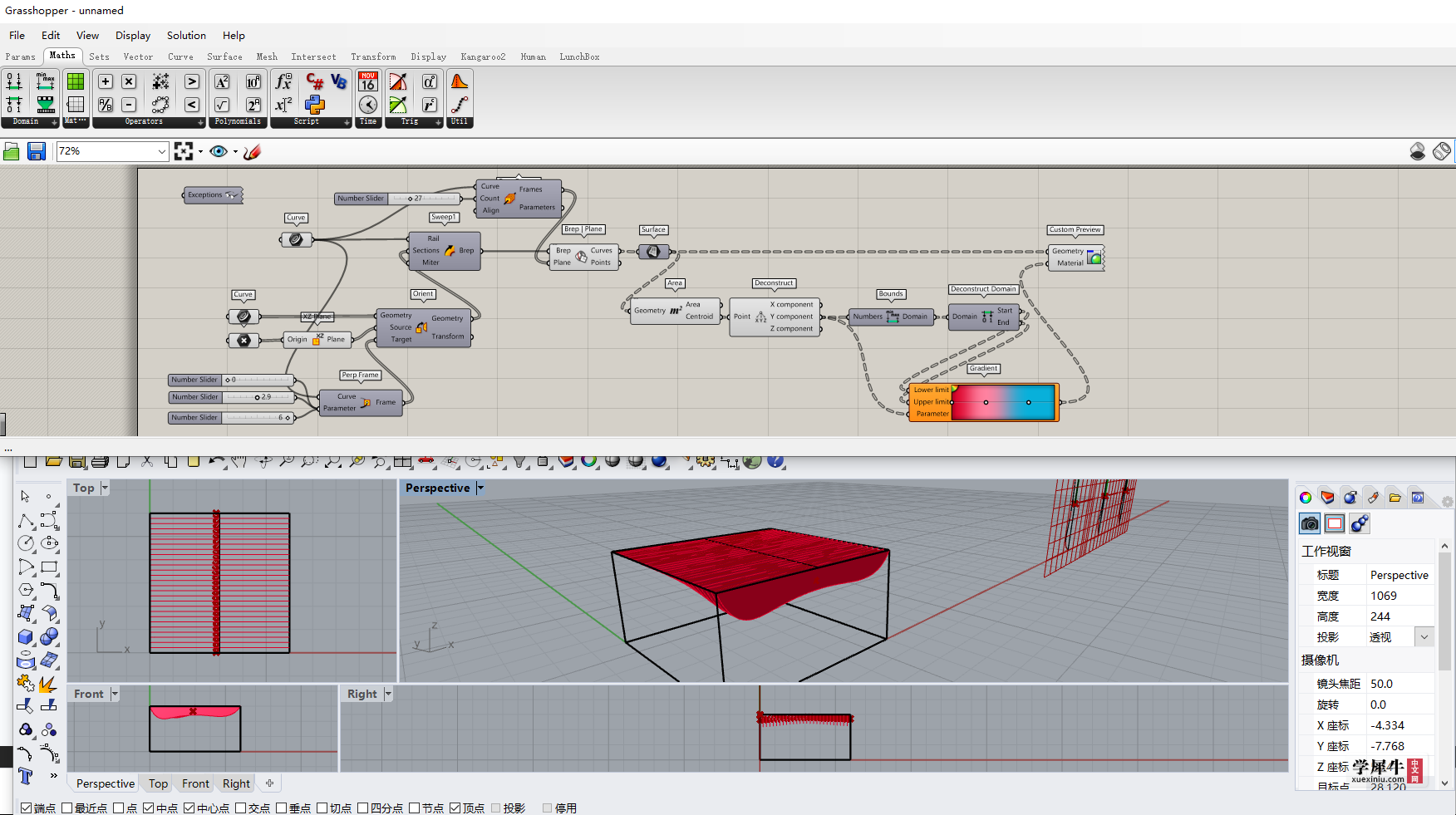Open preview eye mode dropdown arrow

pos(235,151)
